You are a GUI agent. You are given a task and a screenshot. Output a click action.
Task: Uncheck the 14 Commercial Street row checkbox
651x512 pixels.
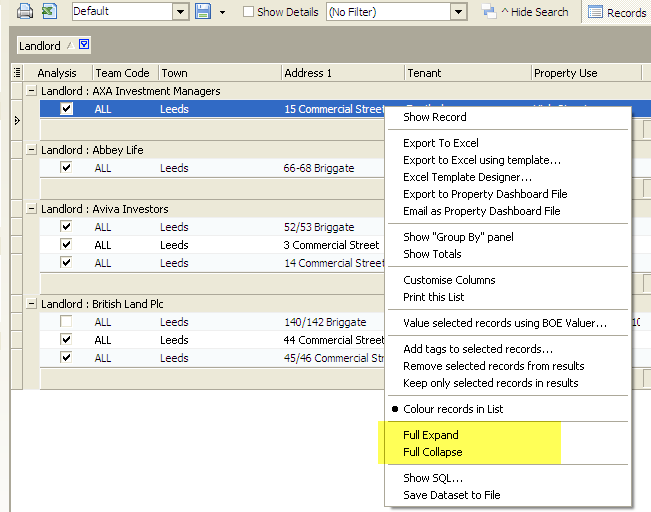(66, 262)
